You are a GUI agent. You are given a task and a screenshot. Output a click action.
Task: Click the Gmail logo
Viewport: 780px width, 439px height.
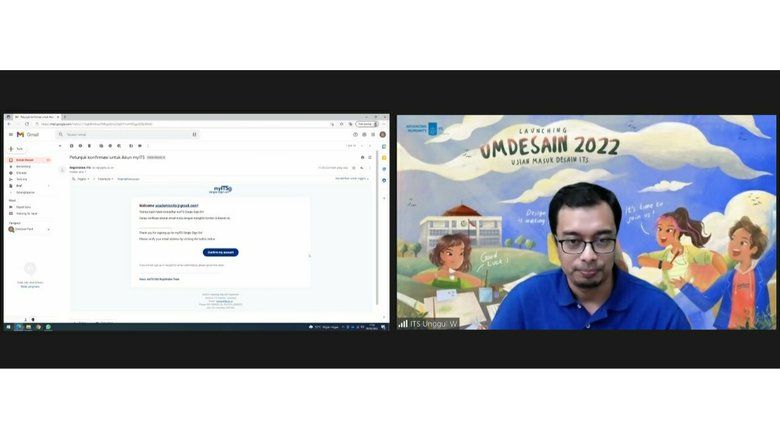click(28, 135)
